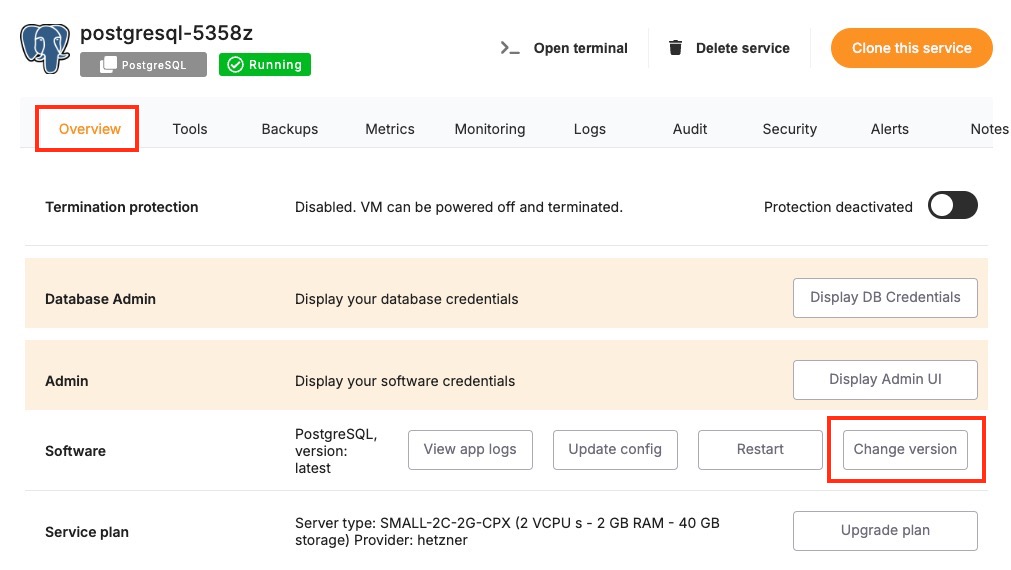The height and width of the screenshot is (570, 1011).
Task: Select the Logs tab
Action: tap(590, 129)
